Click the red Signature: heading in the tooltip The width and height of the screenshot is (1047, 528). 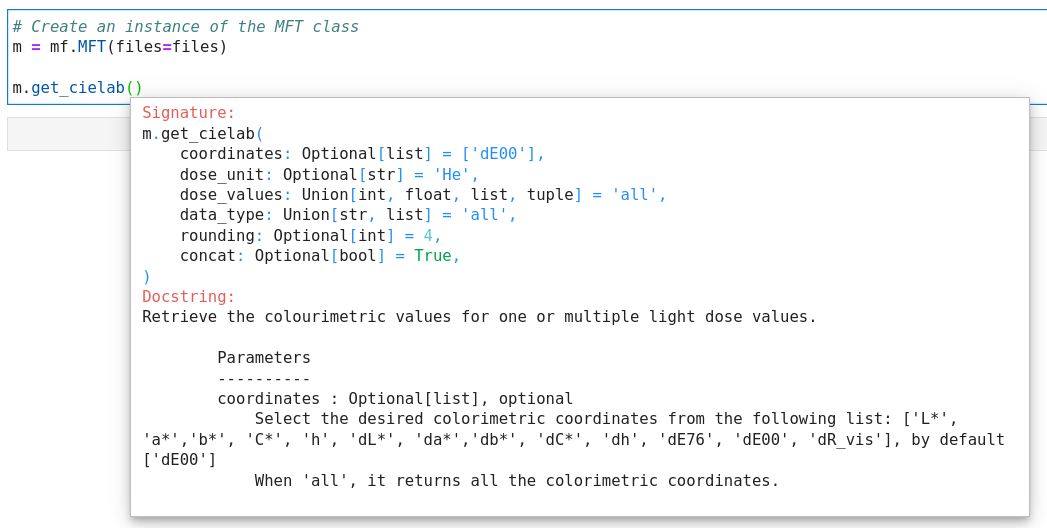pos(188,113)
